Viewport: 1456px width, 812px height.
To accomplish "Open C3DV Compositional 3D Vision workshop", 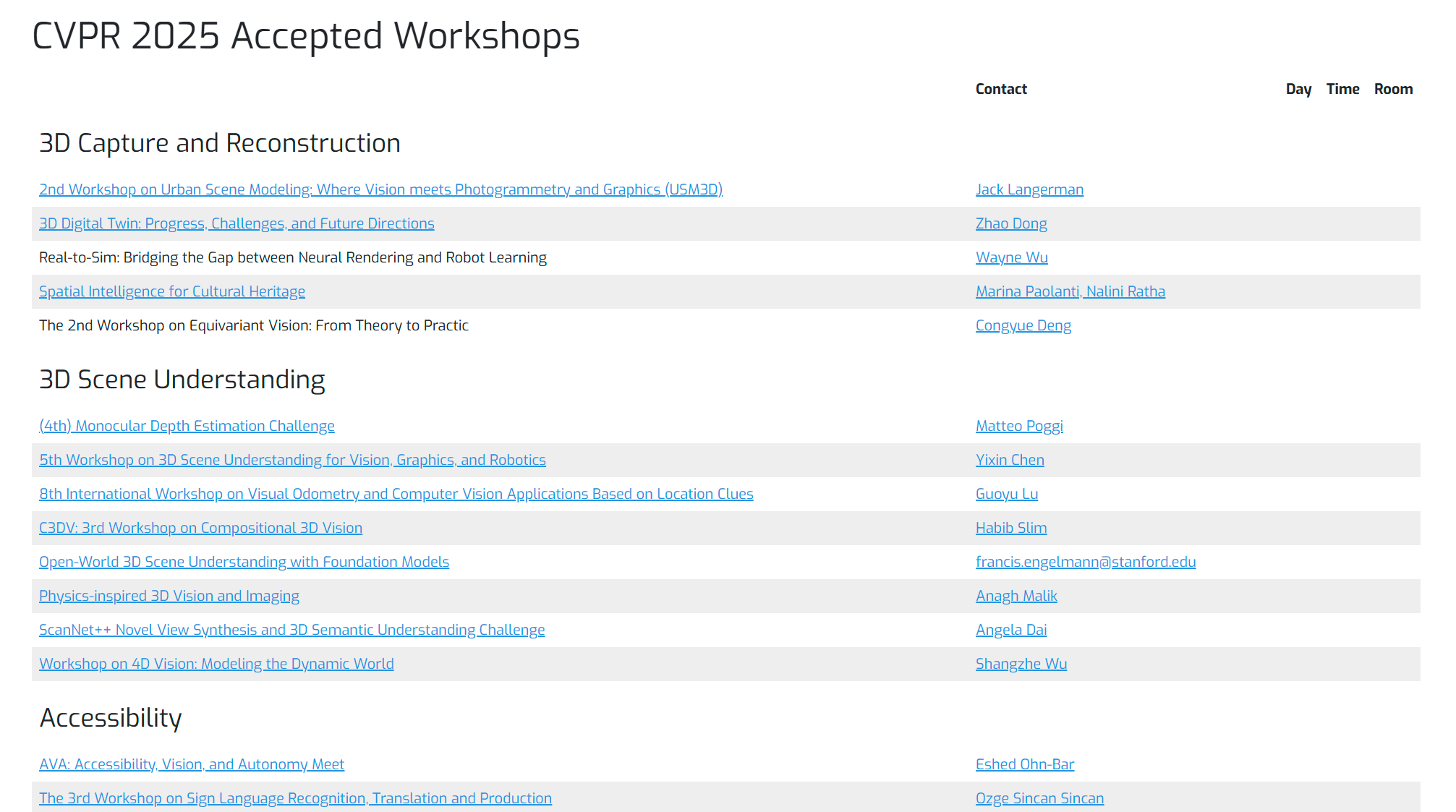I will click(x=200, y=527).
